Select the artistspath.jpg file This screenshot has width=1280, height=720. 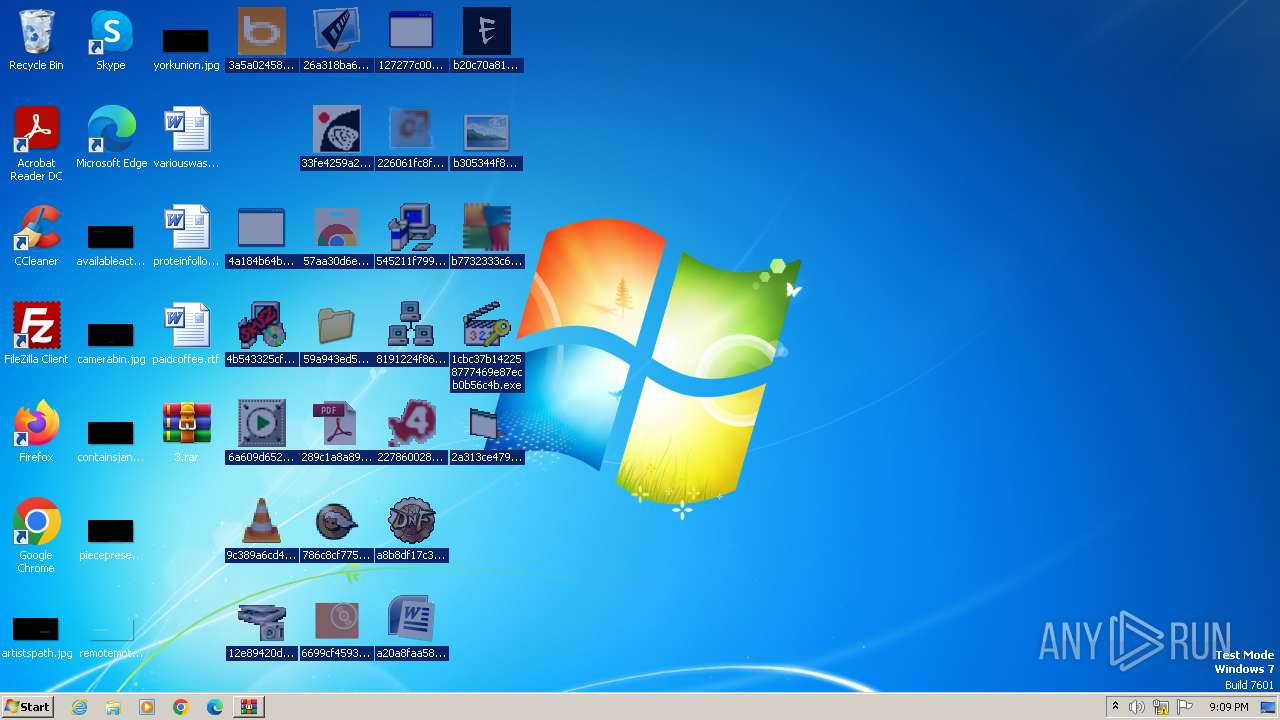pos(36,629)
